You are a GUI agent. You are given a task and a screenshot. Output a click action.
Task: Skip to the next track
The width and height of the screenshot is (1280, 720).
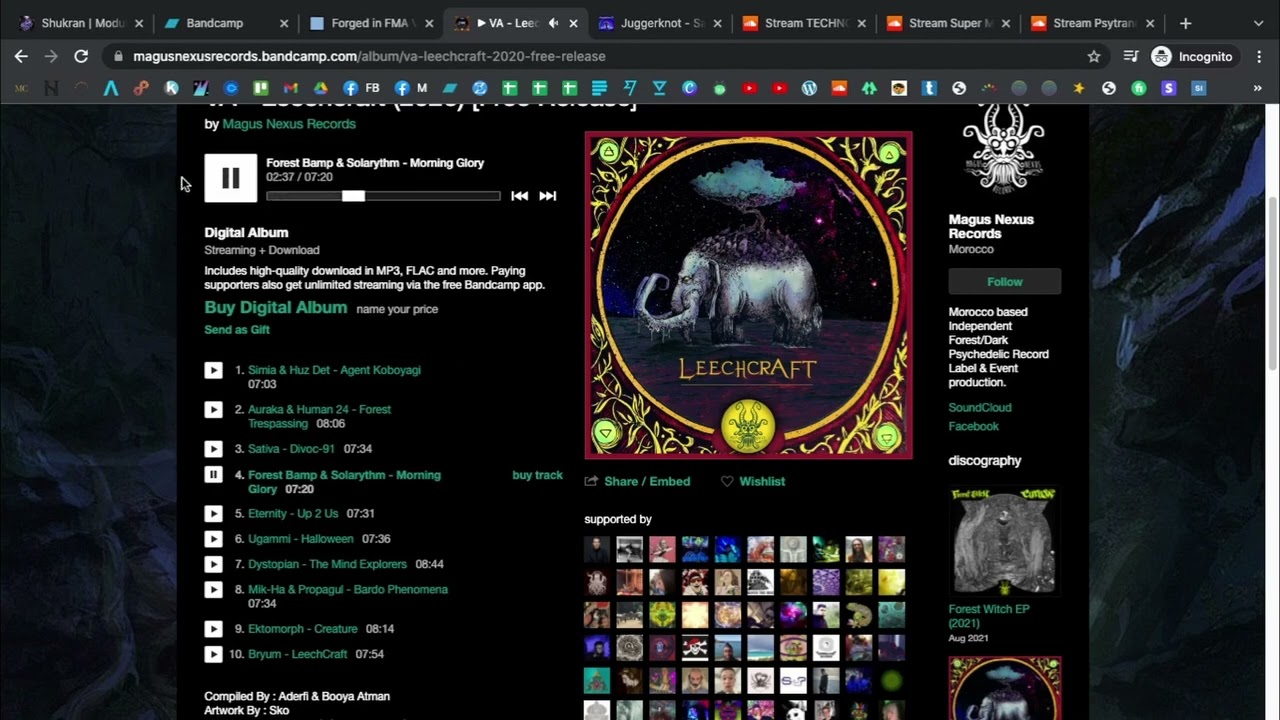click(x=547, y=196)
